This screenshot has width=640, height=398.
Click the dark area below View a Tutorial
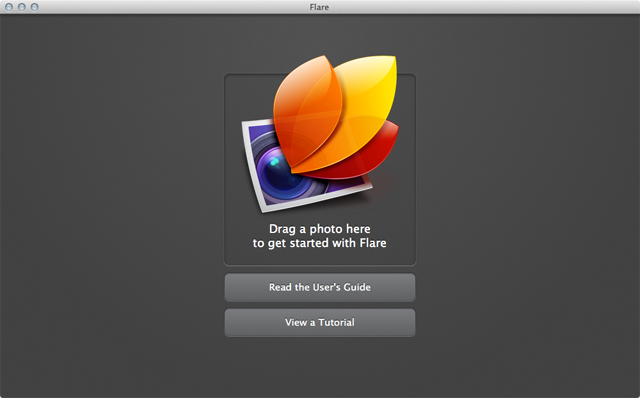(x=320, y=367)
